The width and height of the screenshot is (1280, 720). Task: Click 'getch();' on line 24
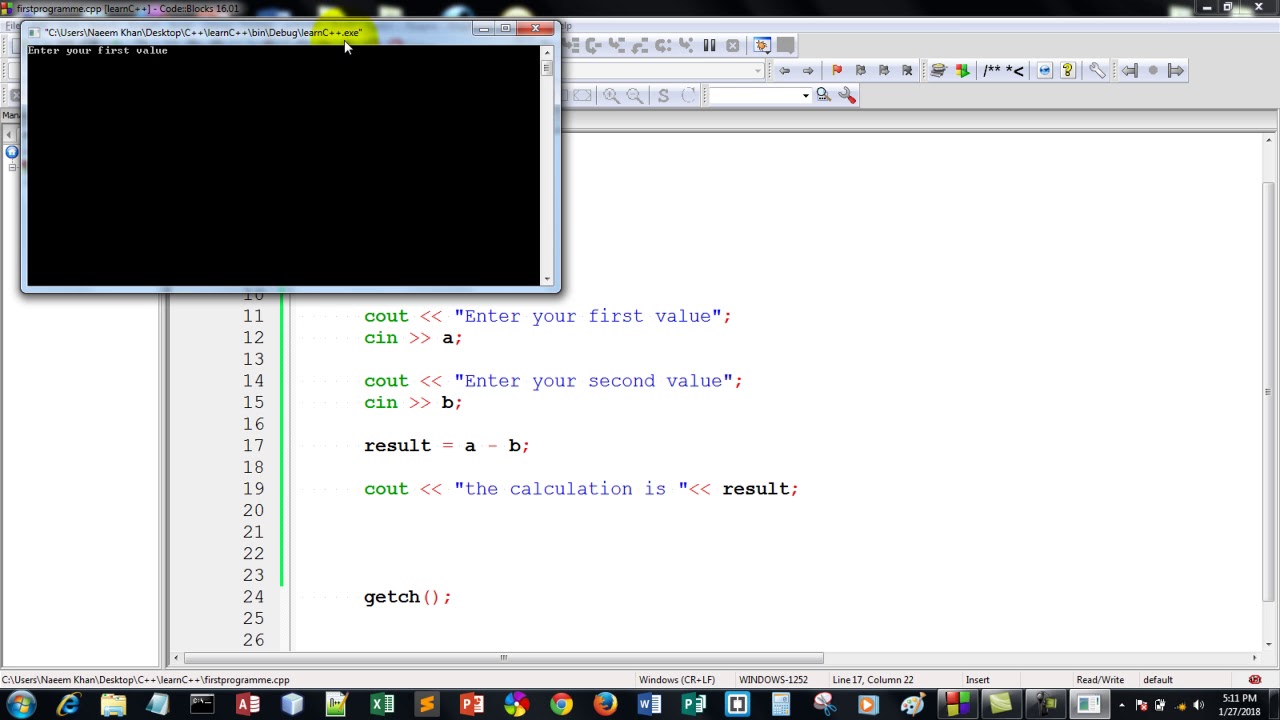(x=408, y=597)
